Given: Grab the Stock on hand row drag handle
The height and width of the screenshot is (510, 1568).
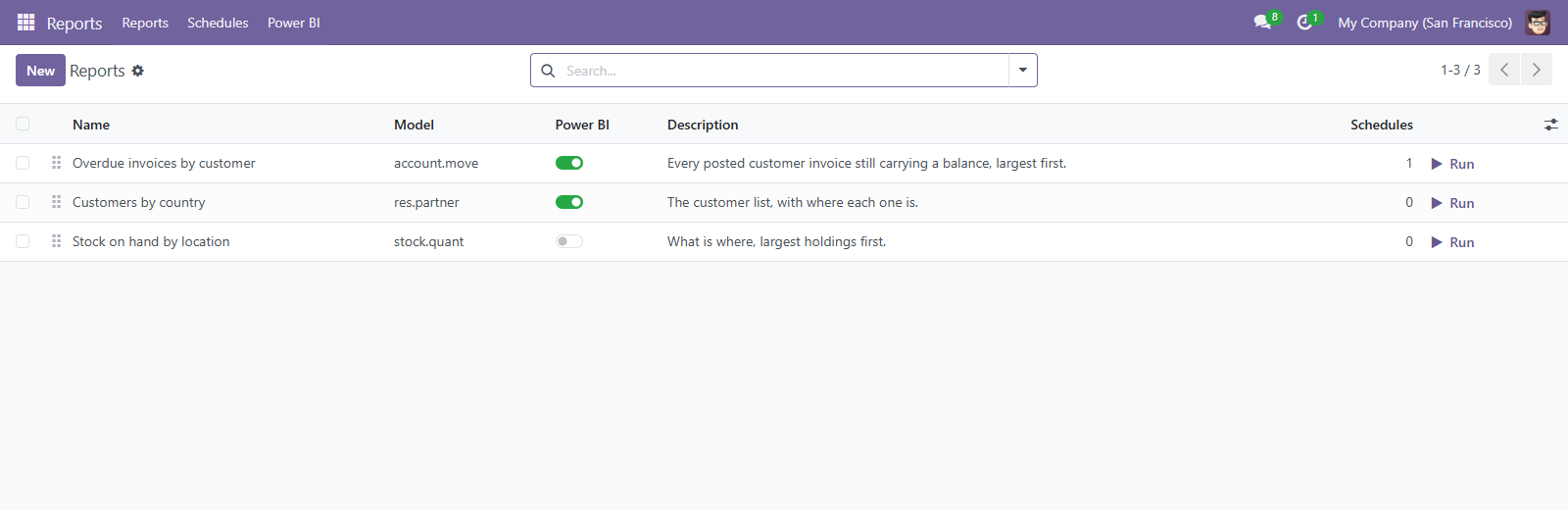Looking at the screenshot, I should [x=56, y=241].
